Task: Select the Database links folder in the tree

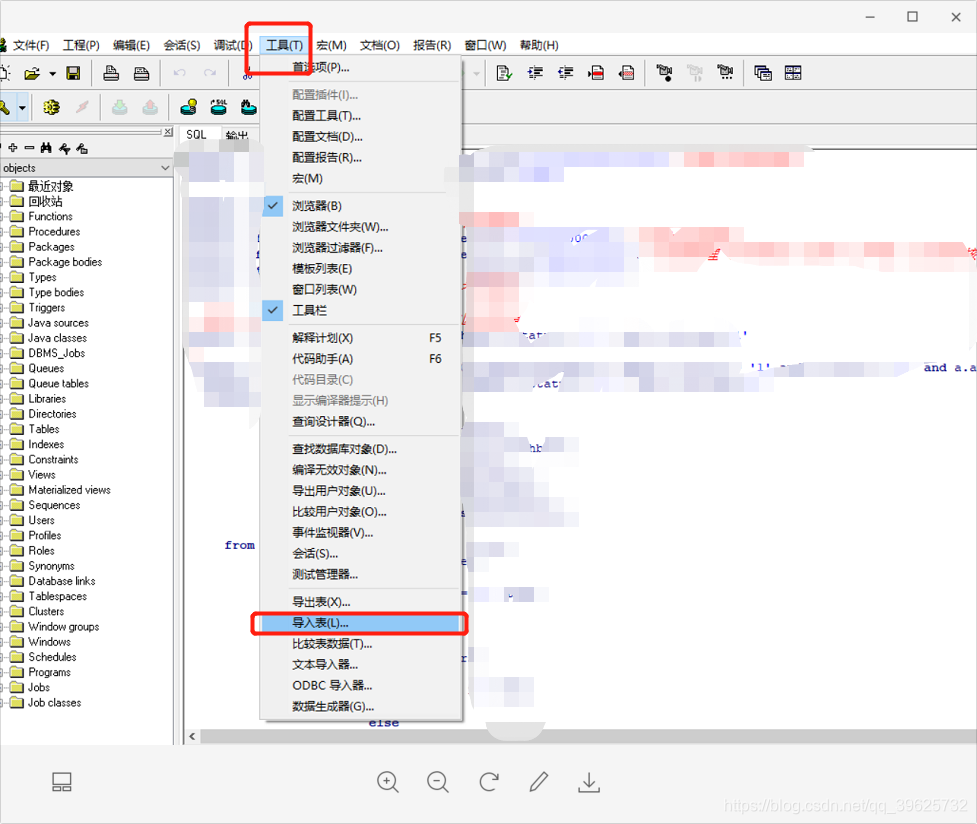Action: click(62, 581)
